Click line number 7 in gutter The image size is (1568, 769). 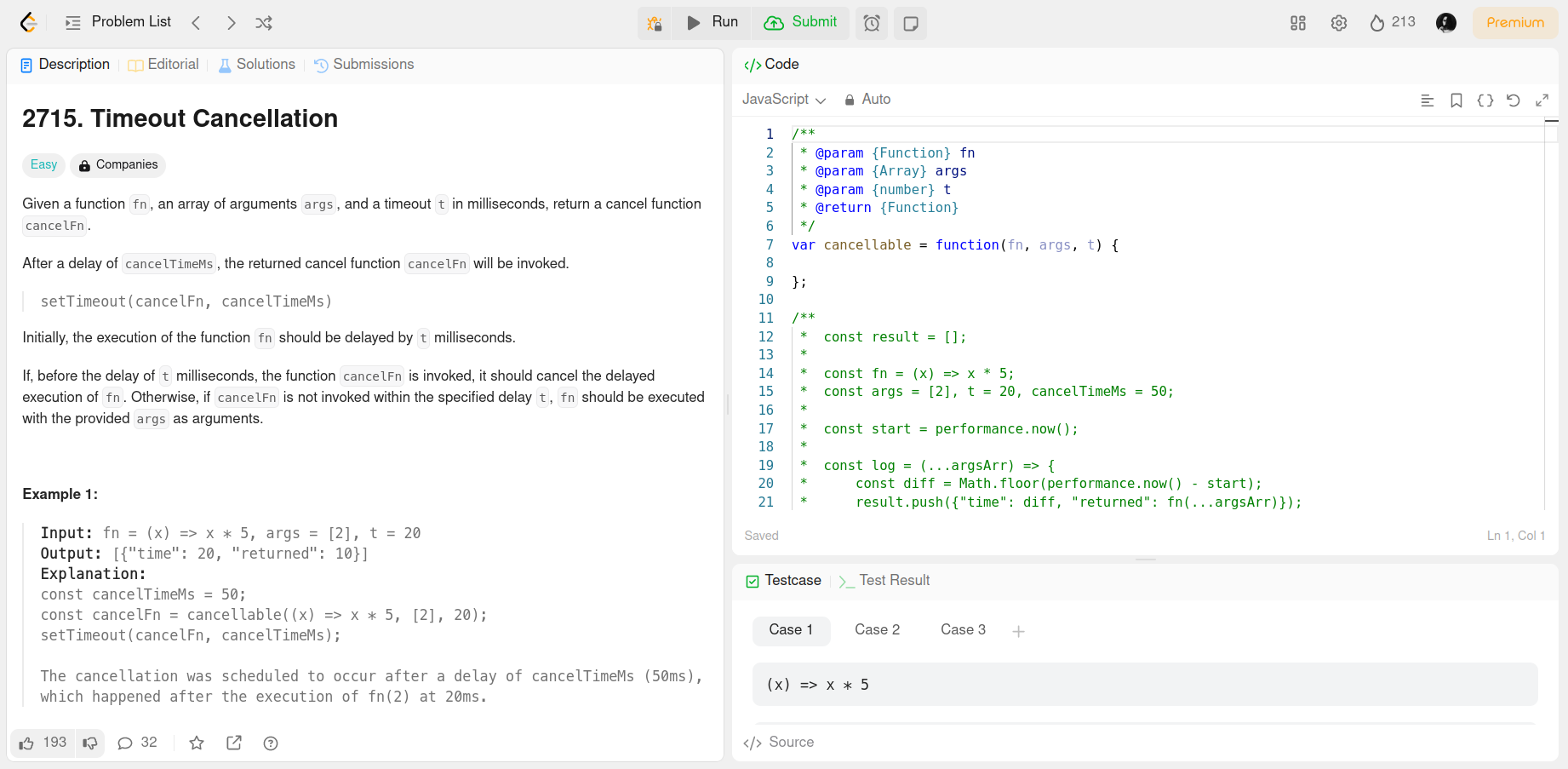click(x=770, y=245)
